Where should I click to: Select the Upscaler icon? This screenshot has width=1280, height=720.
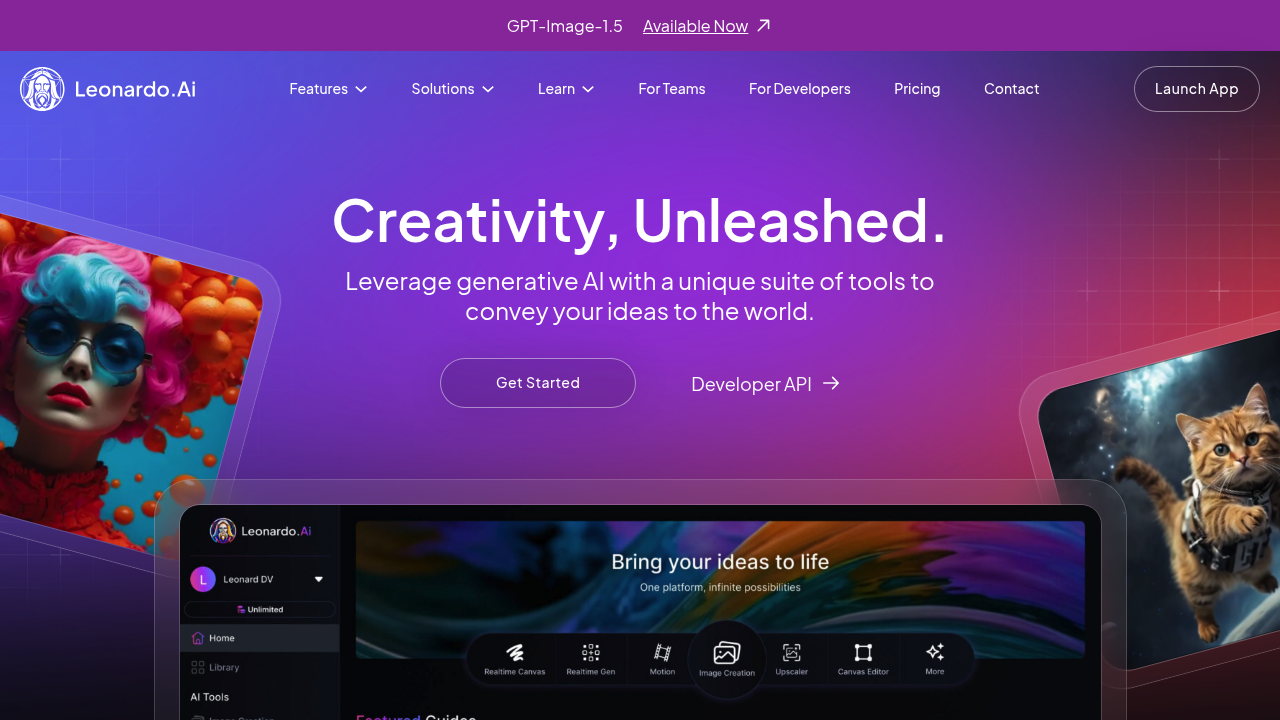tap(792, 653)
